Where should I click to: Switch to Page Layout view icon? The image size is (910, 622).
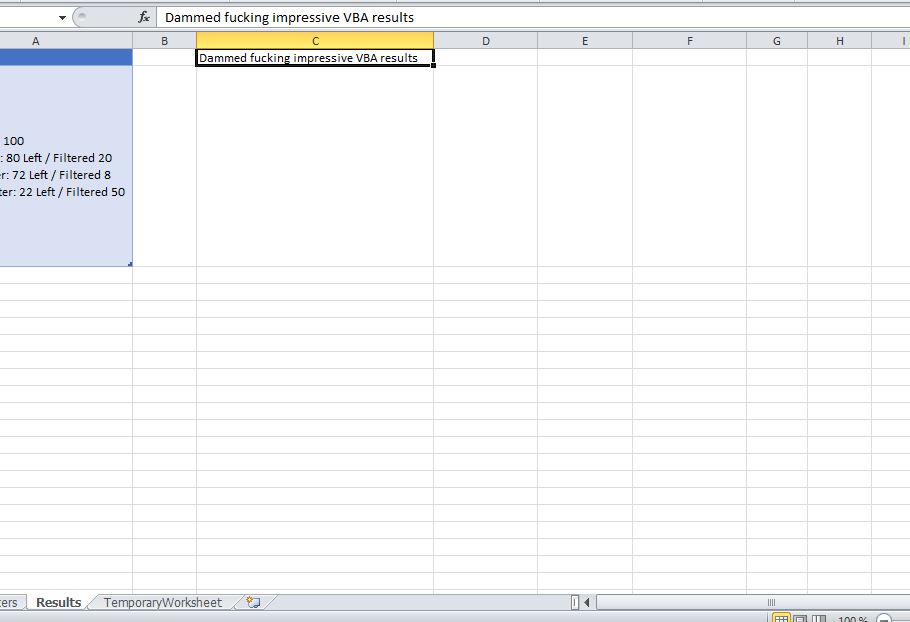coord(800,619)
